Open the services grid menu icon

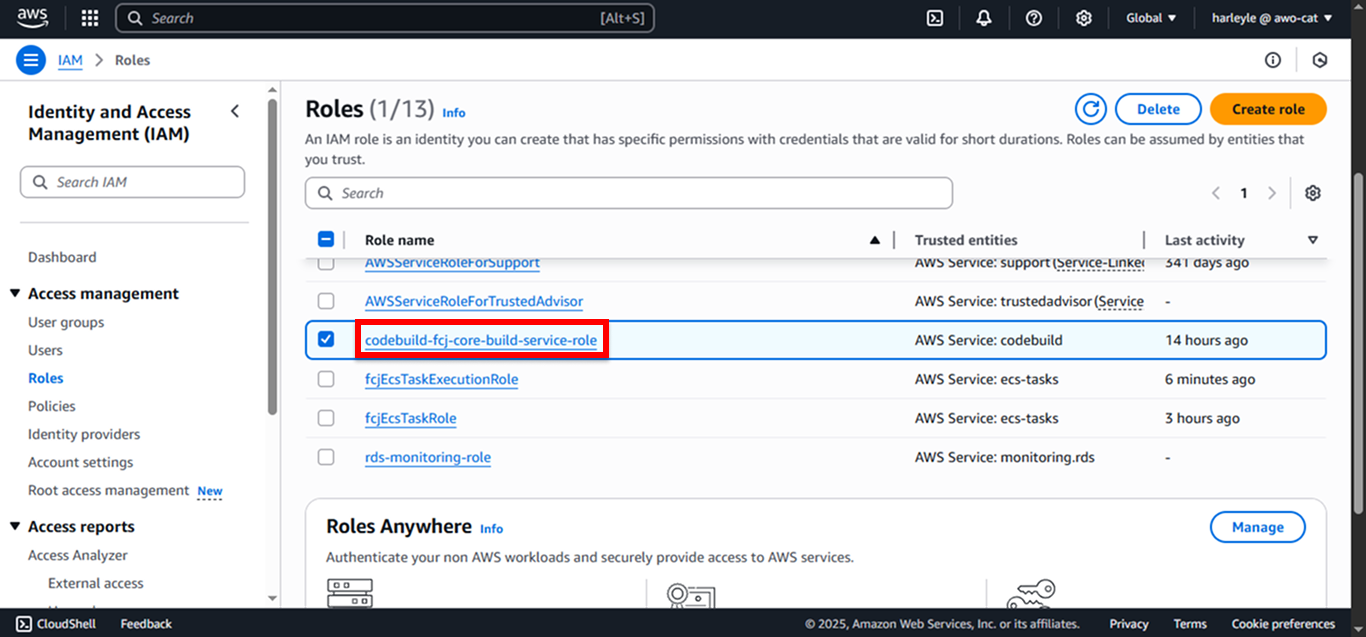90,18
